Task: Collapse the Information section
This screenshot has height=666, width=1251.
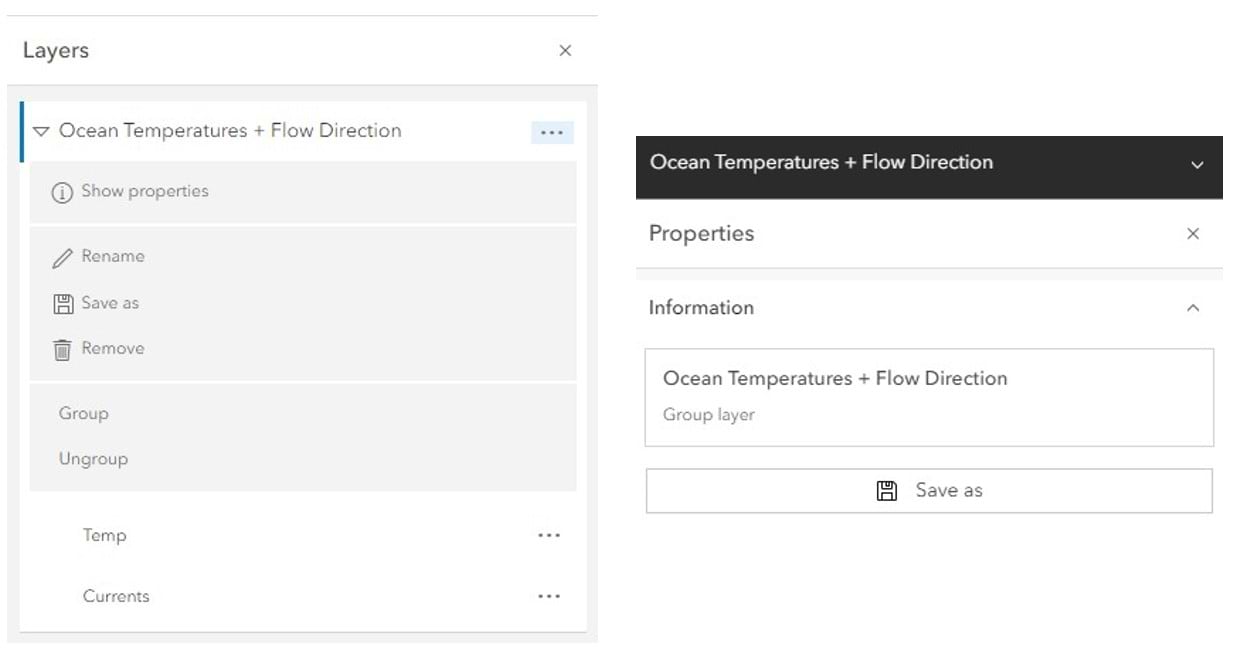Action: pos(1192,308)
